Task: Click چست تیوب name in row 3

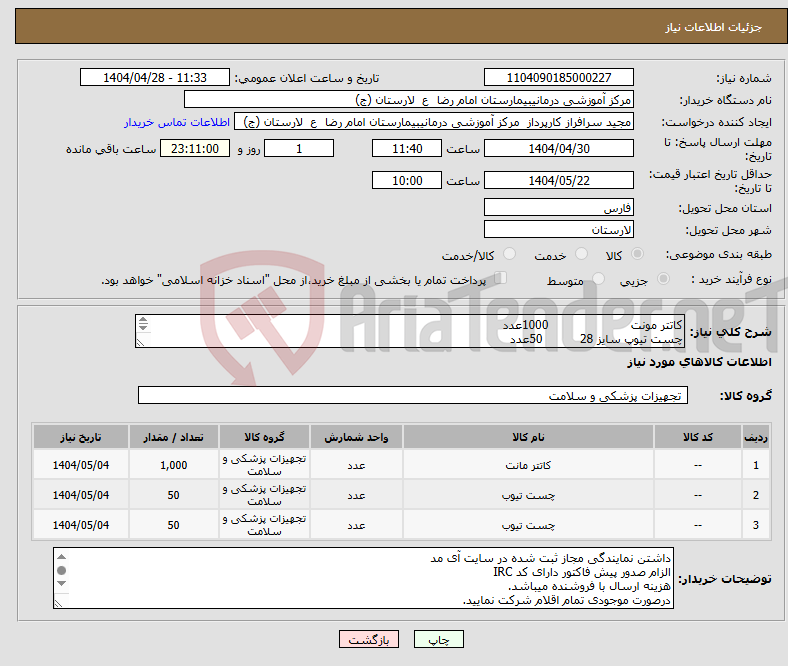Action: click(528, 525)
